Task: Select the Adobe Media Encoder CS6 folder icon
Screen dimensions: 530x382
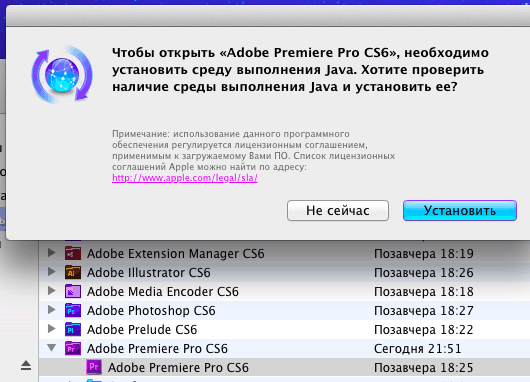Action: point(73,291)
